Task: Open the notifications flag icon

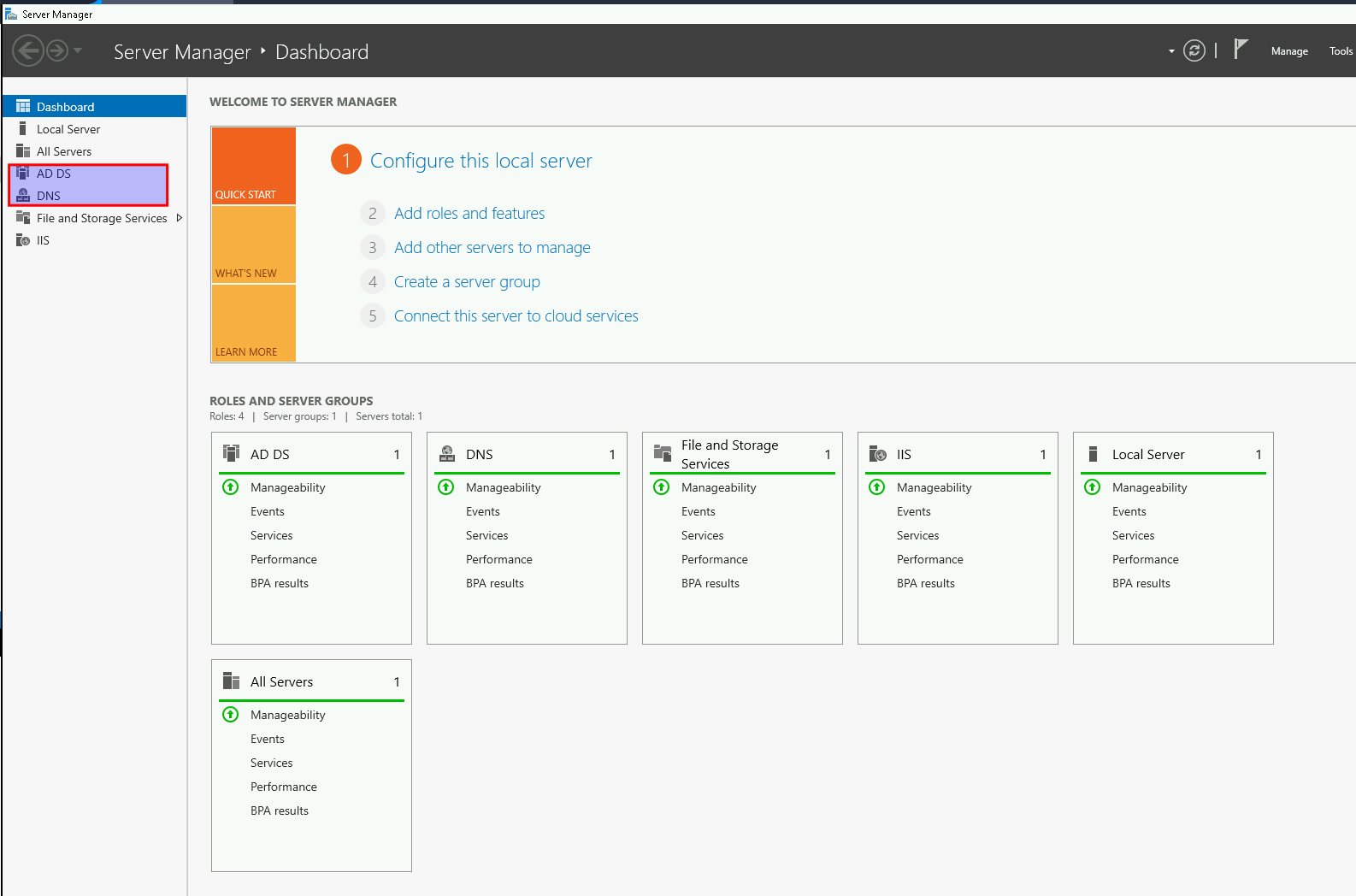Action: click(1241, 50)
